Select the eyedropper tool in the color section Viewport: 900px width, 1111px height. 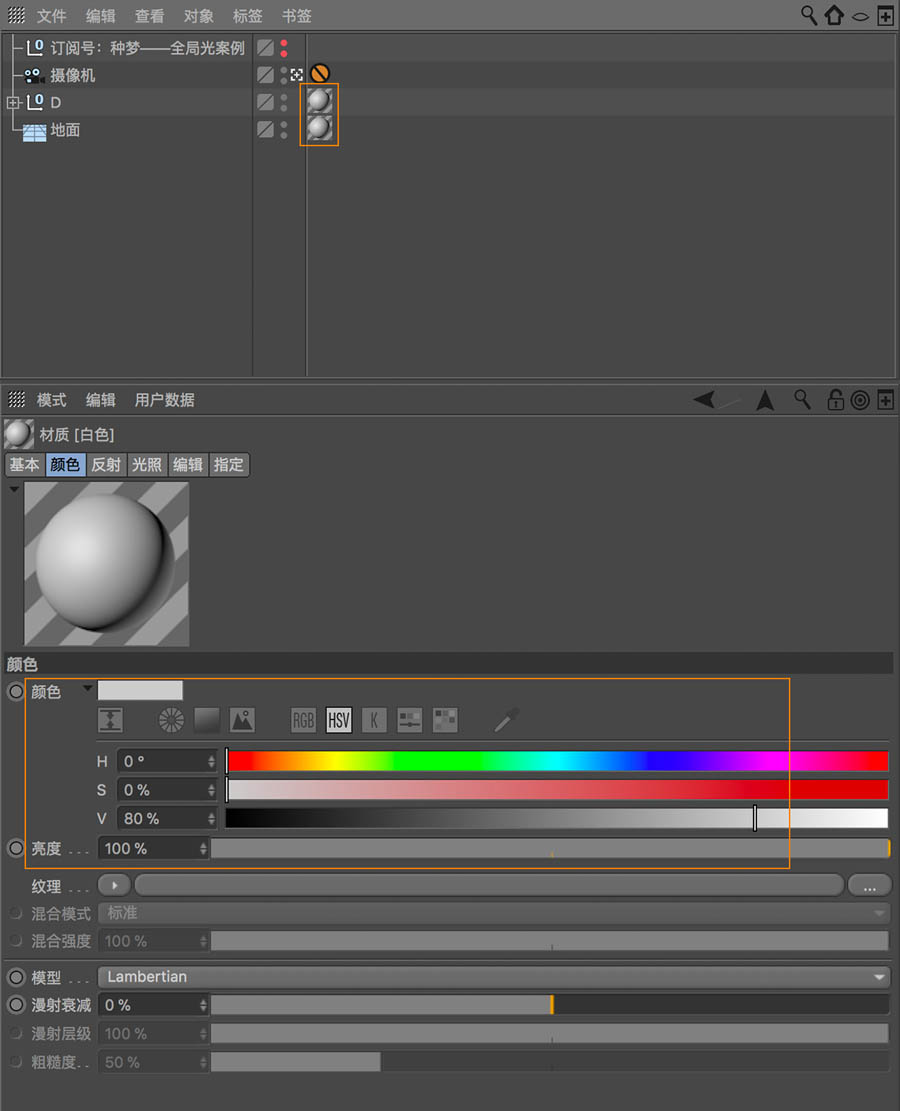pyautogui.click(x=507, y=718)
